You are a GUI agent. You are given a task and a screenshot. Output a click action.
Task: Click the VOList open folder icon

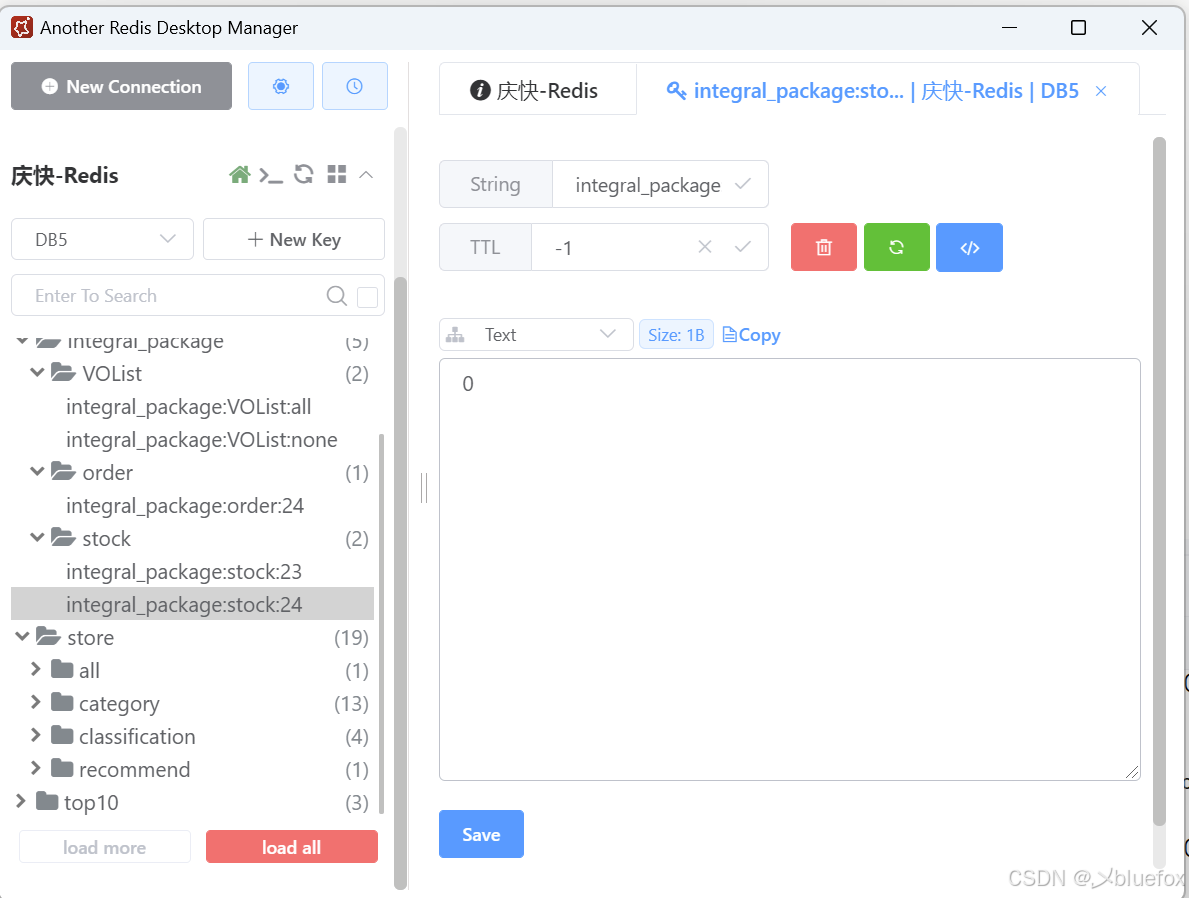pyautogui.click(x=63, y=372)
